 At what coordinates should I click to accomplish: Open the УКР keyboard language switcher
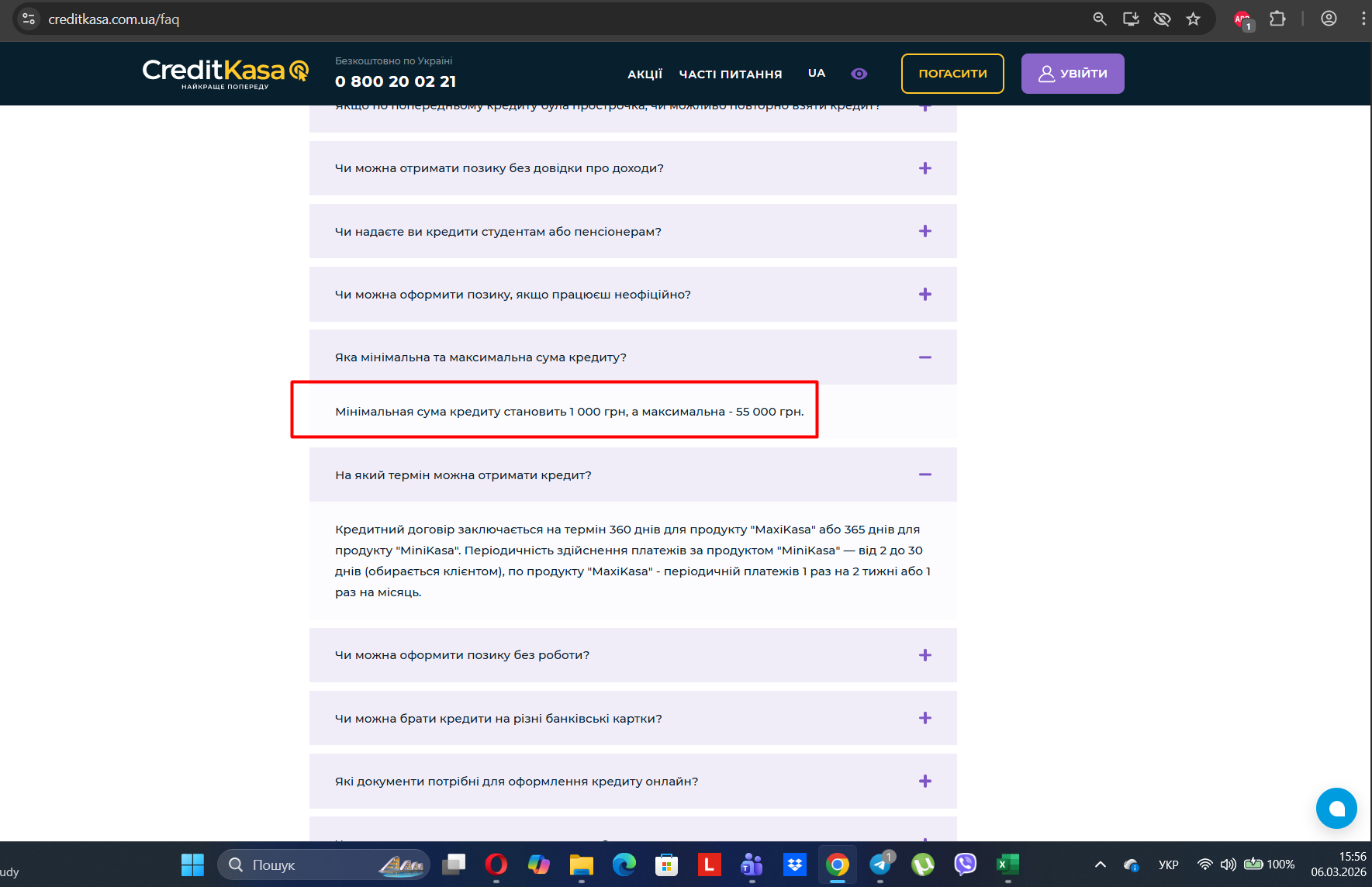coord(1169,865)
